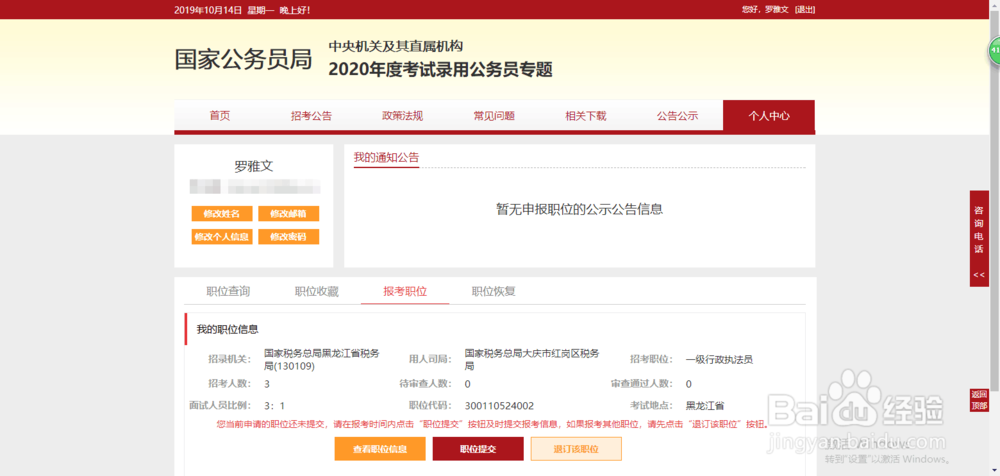This screenshot has width=1000, height=476.
Task: Click the username 罗雅文 in profile card
Action: (x=254, y=166)
